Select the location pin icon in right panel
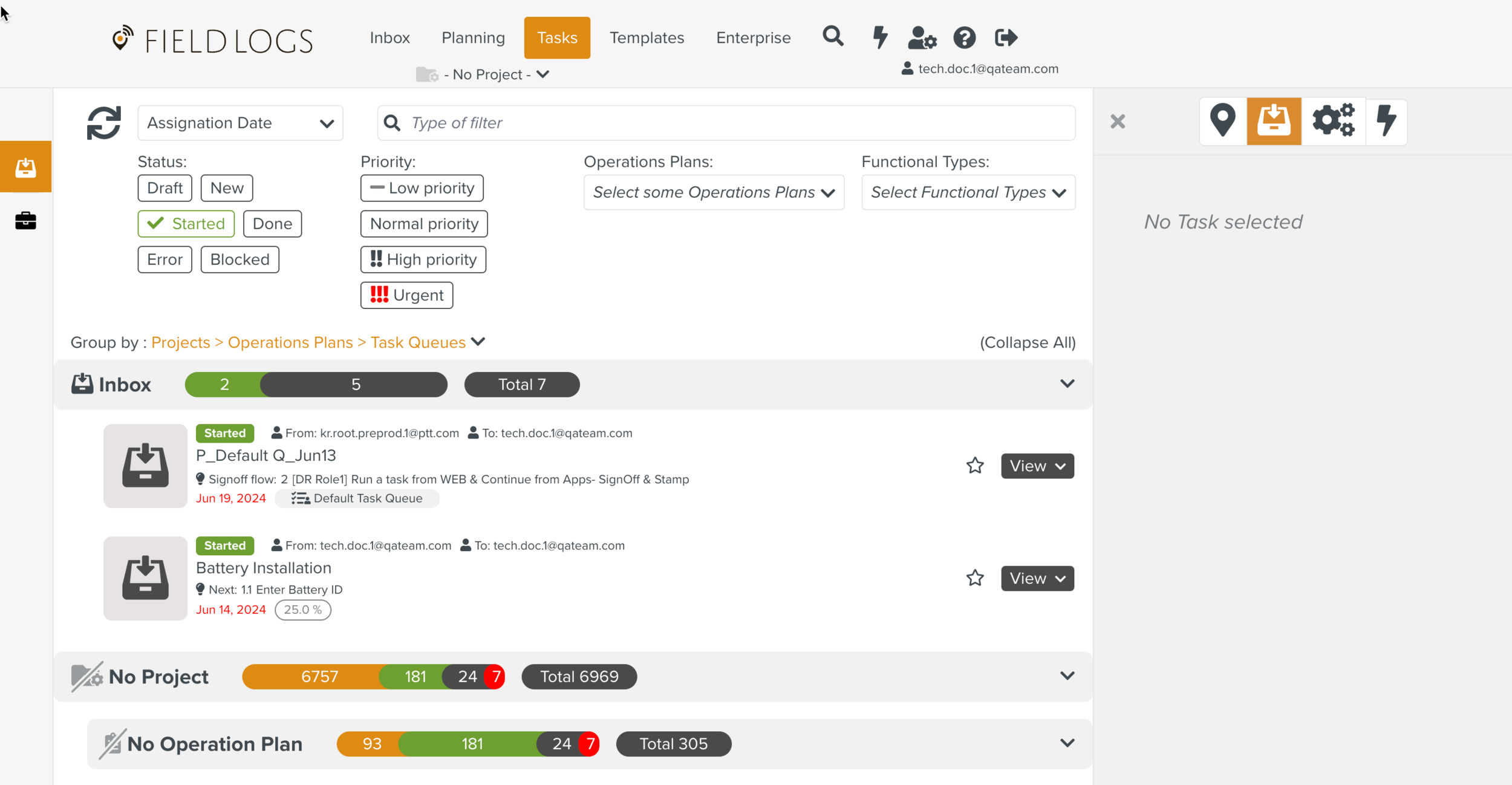Image resolution: width=1512 pixels, height=785 pixels. point(1222,121)
